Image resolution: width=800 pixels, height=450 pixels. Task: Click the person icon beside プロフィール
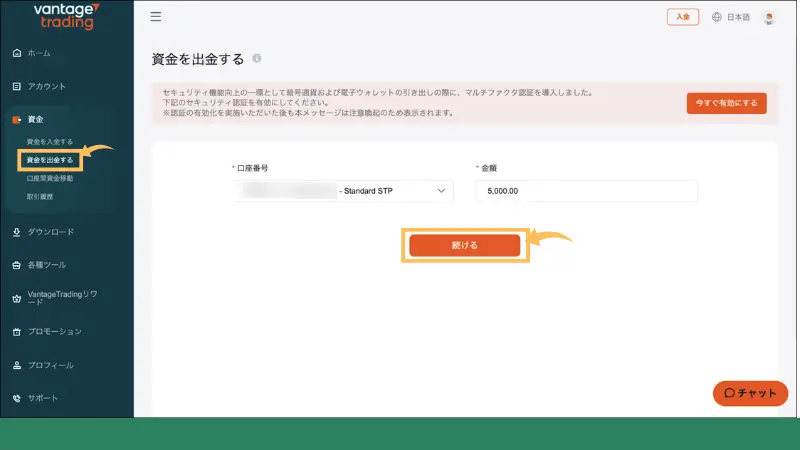pyautogui.click(x=17, y=365)
